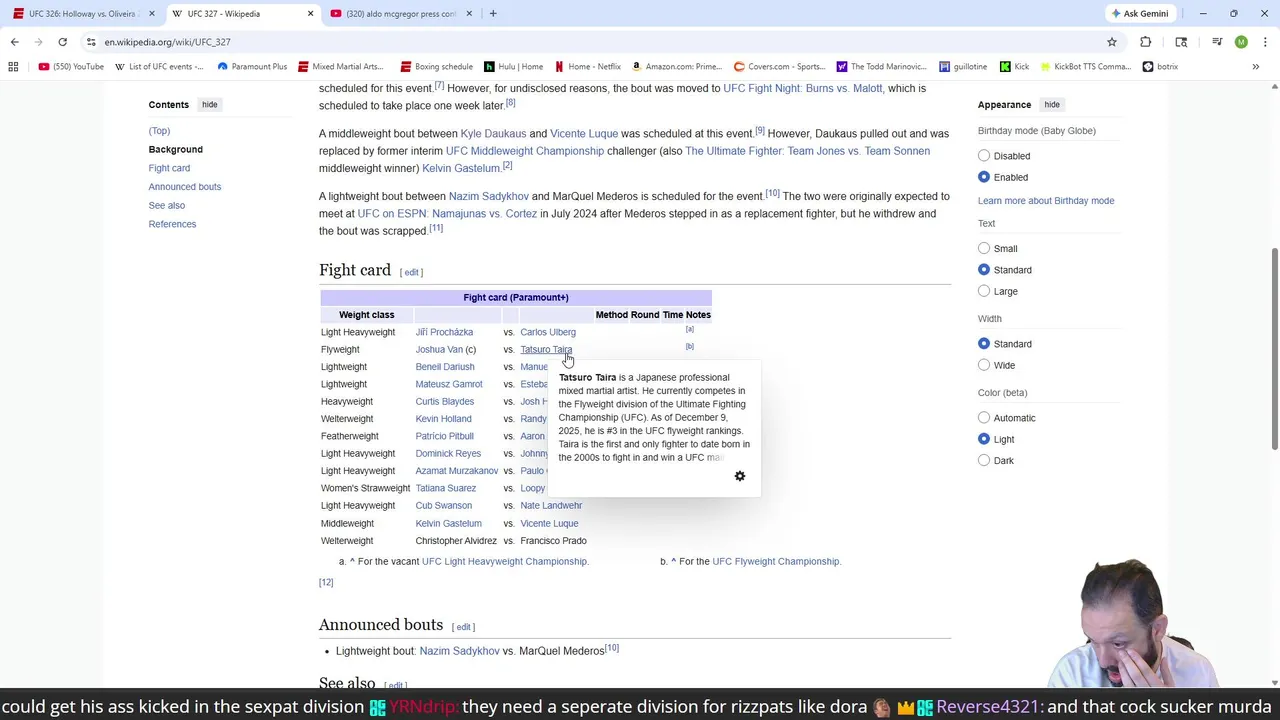Open the media control icon in the toolbar
The height and width of the screenshot is (720, 1280).
[1217, 42]
